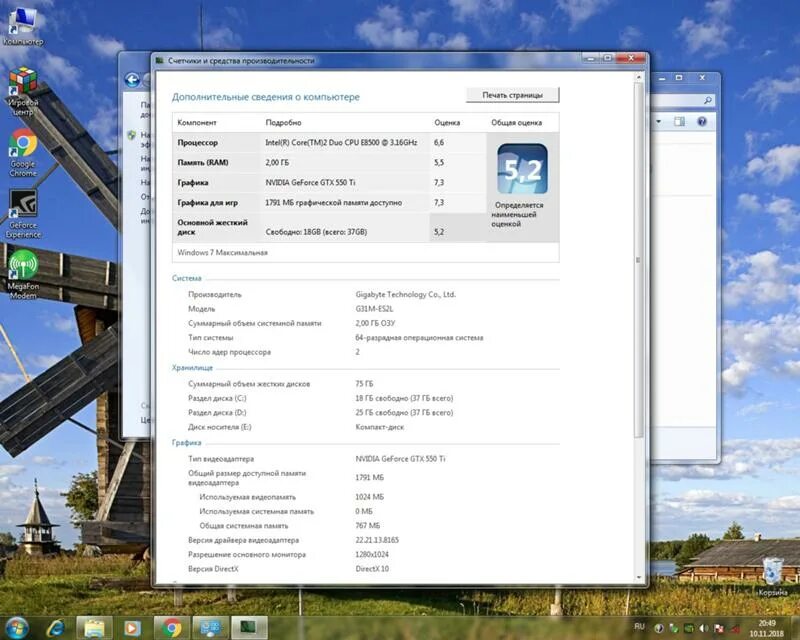Select the Графика для игр row label

click(x=207, y=203)
